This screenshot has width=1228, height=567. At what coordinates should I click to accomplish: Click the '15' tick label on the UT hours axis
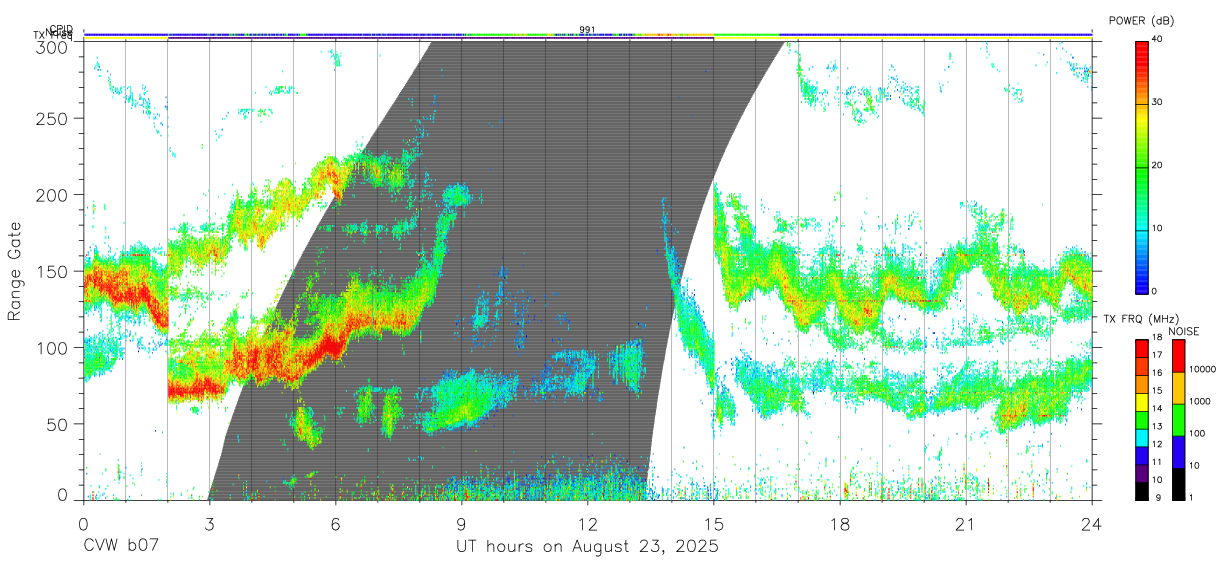point(714,523)
